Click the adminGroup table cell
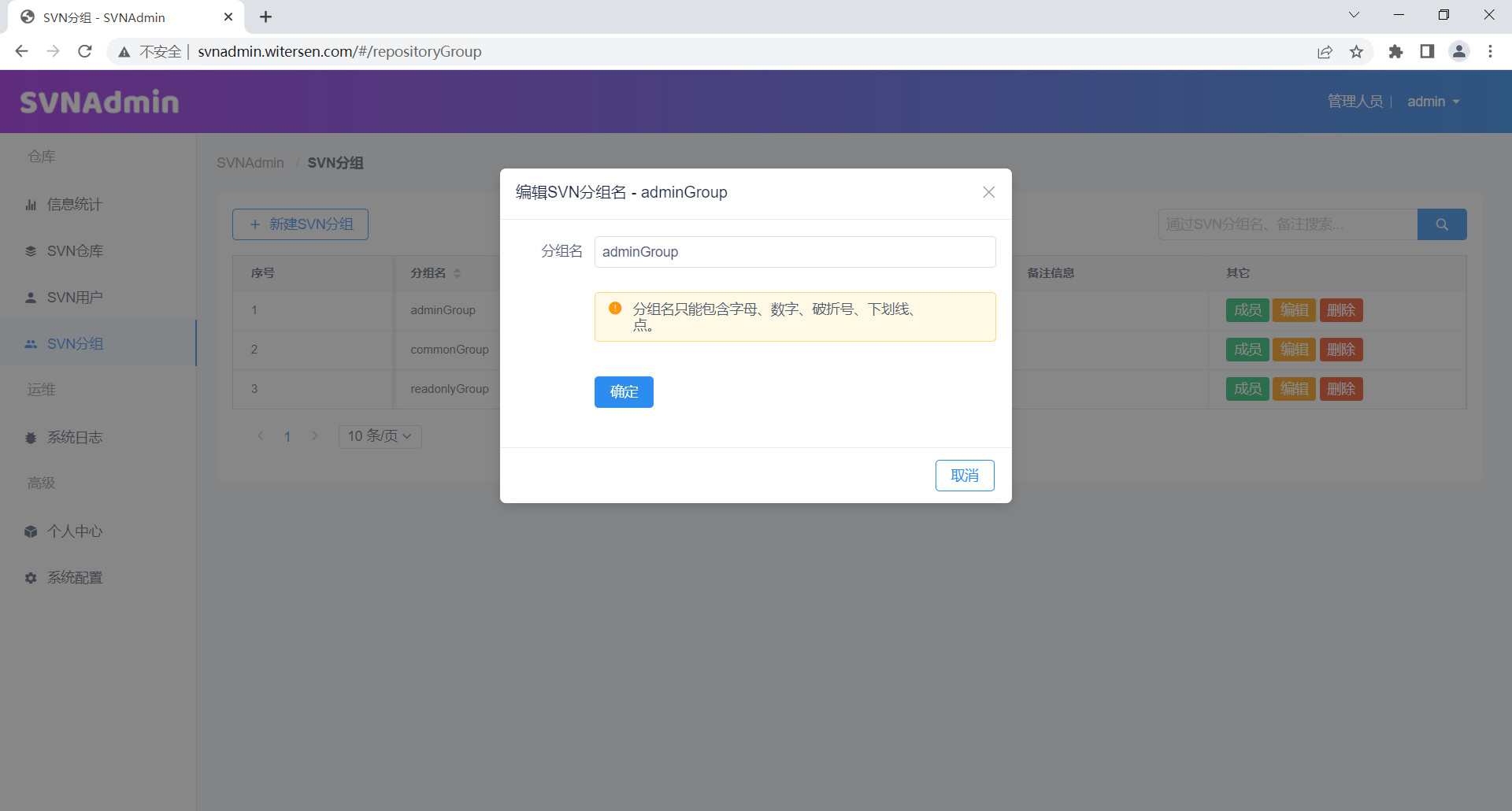The width and height of the screenshot is (1512, 811). pyautogui.click(x=443, y=310)
